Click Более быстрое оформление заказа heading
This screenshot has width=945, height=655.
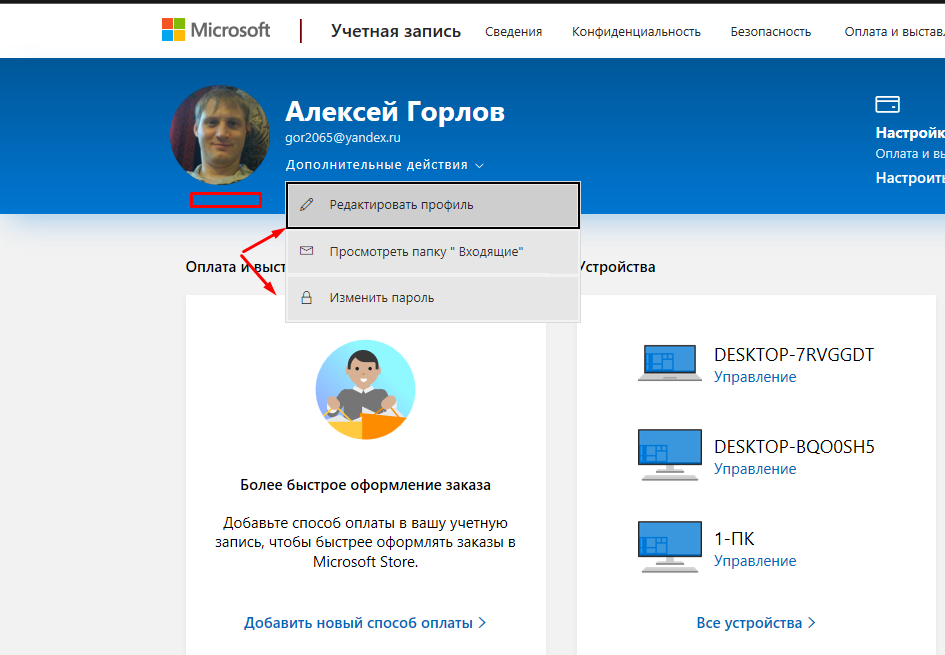(x=365, y=485)
